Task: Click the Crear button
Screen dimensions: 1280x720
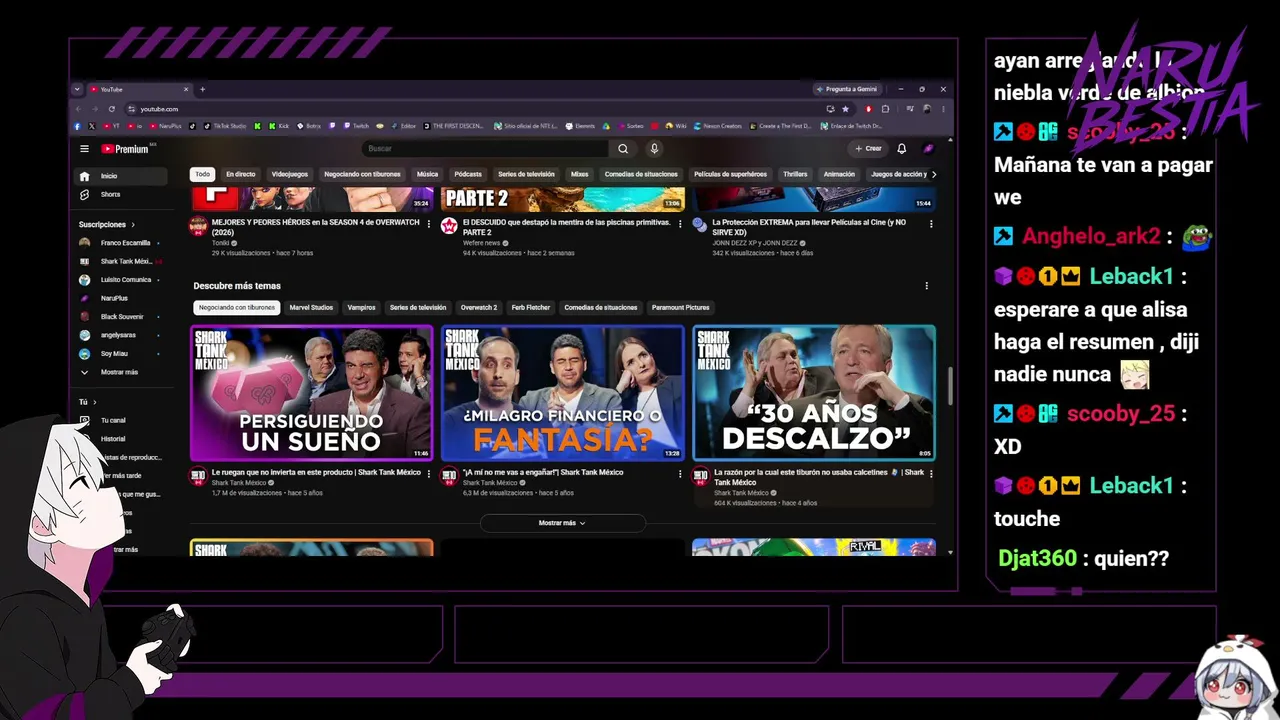Action: (868, 149)
